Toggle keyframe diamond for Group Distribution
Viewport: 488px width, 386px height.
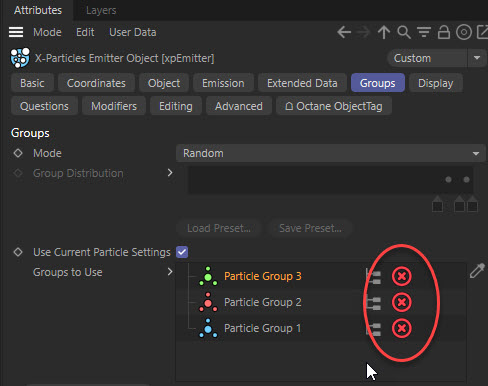click(x=18, y=173)
